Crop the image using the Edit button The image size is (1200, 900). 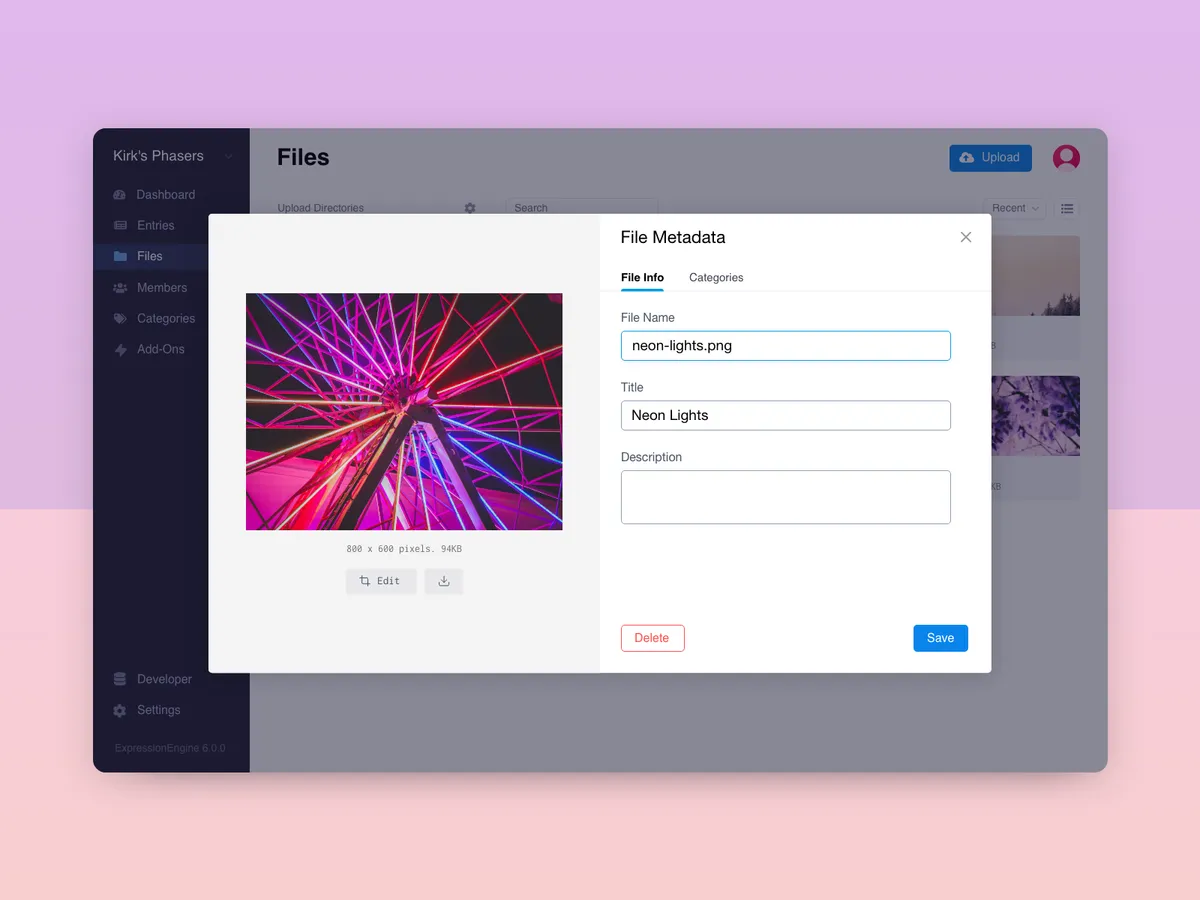(x=381, y=581)
